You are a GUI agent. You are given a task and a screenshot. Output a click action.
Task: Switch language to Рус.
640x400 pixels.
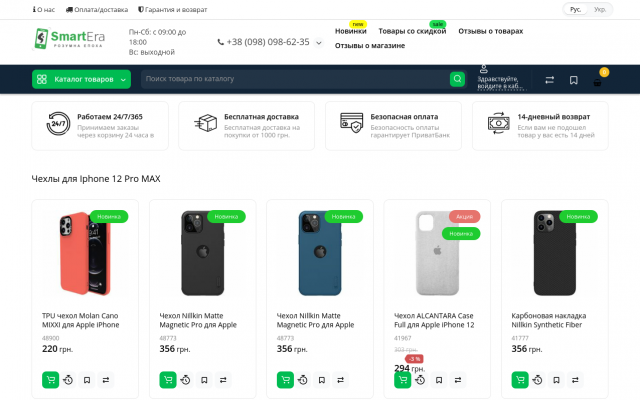tap(576, 9)
